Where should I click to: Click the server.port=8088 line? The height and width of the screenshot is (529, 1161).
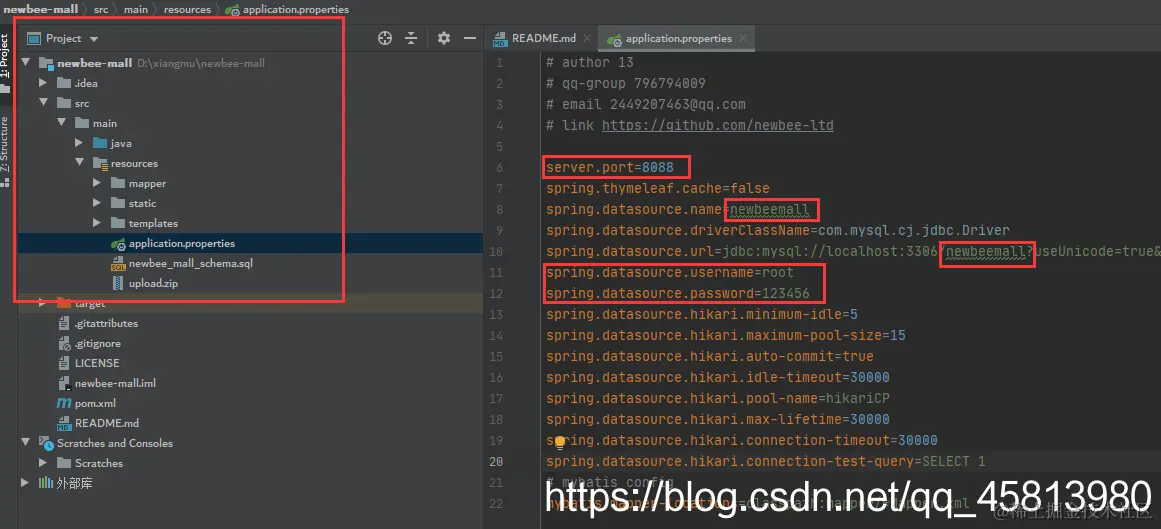pyautogui.click(x=610, y=167)
